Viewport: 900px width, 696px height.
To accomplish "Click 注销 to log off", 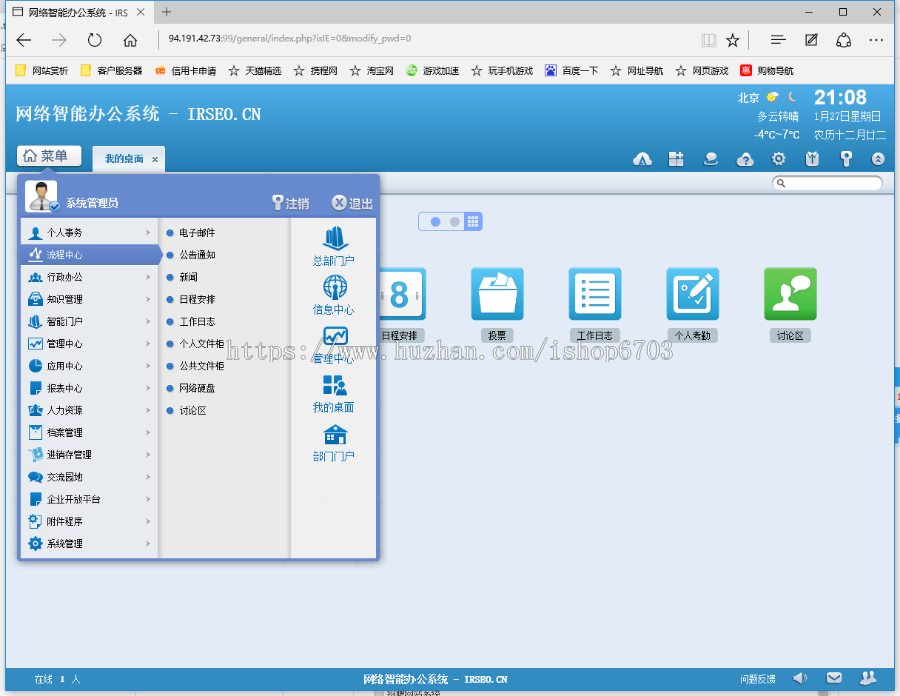I will coord(290,203).
